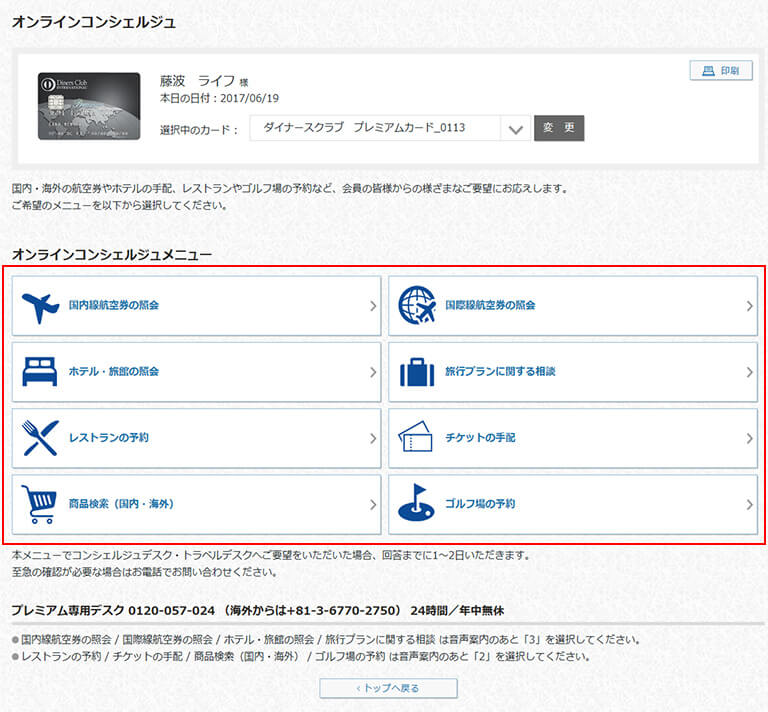Viewport: 768px width, 712px height.
Task: Expand the chevron on ゴルフ場の予約 row
Action: coord(749,505)
